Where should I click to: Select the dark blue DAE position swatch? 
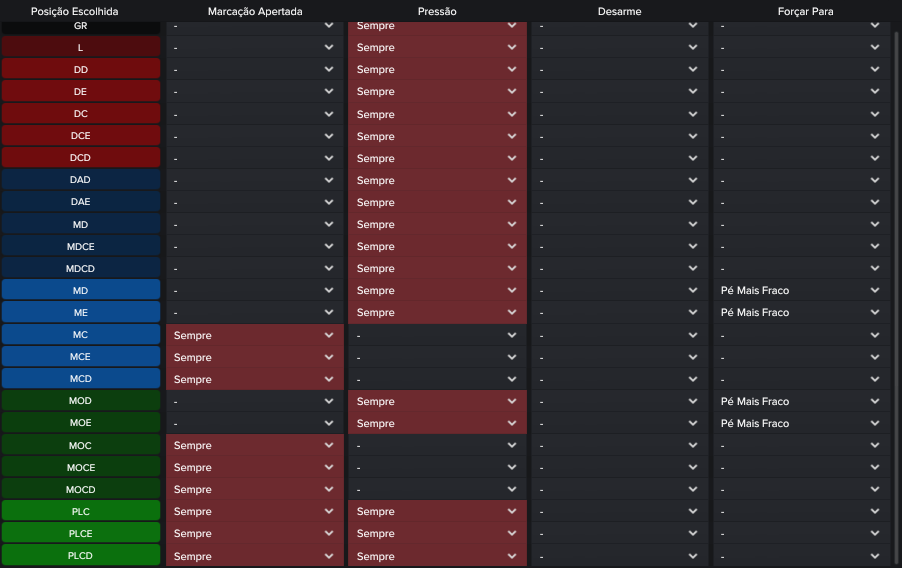(81, 202)
